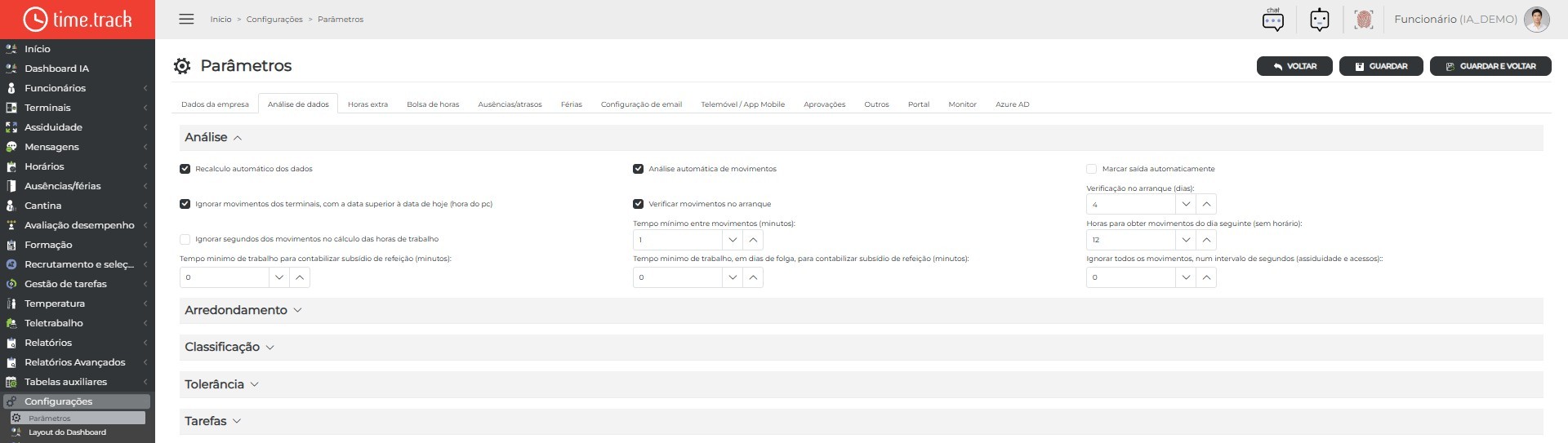Click Horas para obter movimentos input field

pos(1131,240)
